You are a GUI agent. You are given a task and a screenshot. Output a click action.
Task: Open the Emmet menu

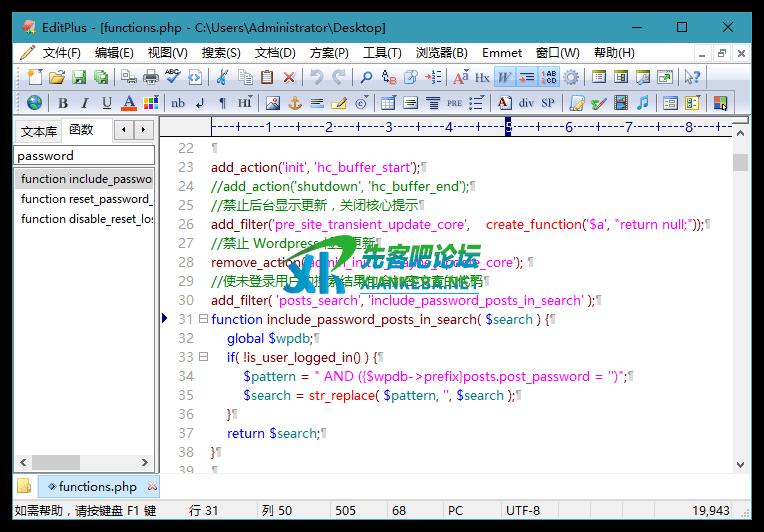[501, 53]
